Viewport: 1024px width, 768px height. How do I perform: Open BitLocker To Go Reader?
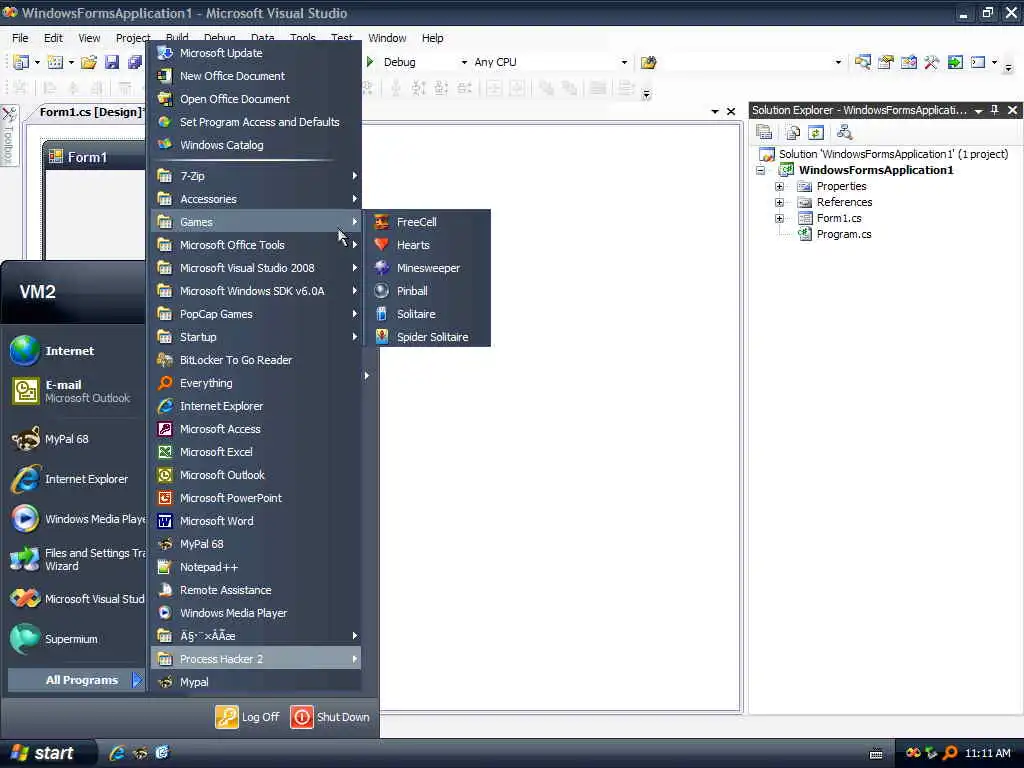pyautogui.click(x=256, y=360)
